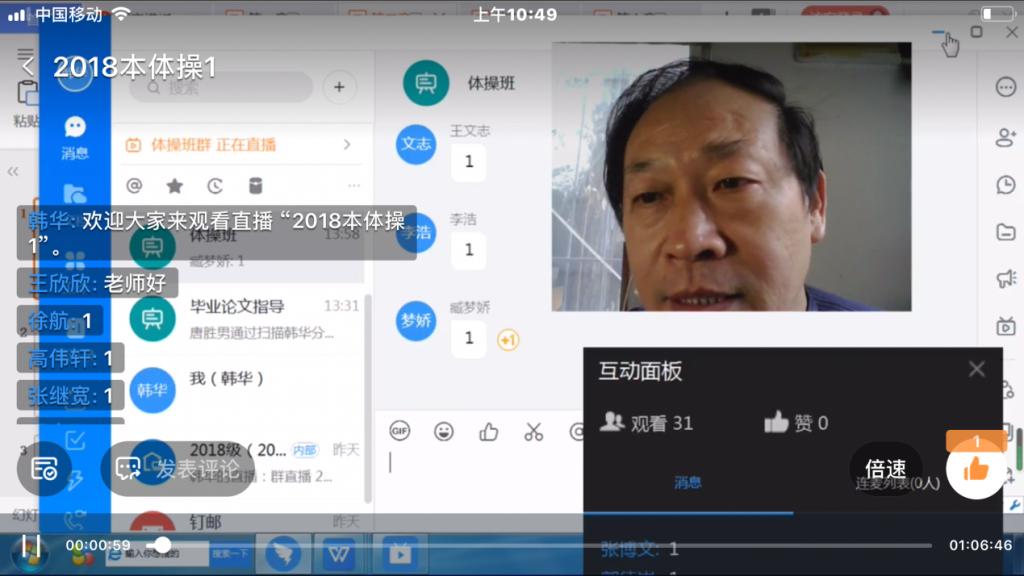Open the 倍速 playback speed option
The image size is (1024, 576).
coord(885,469)
